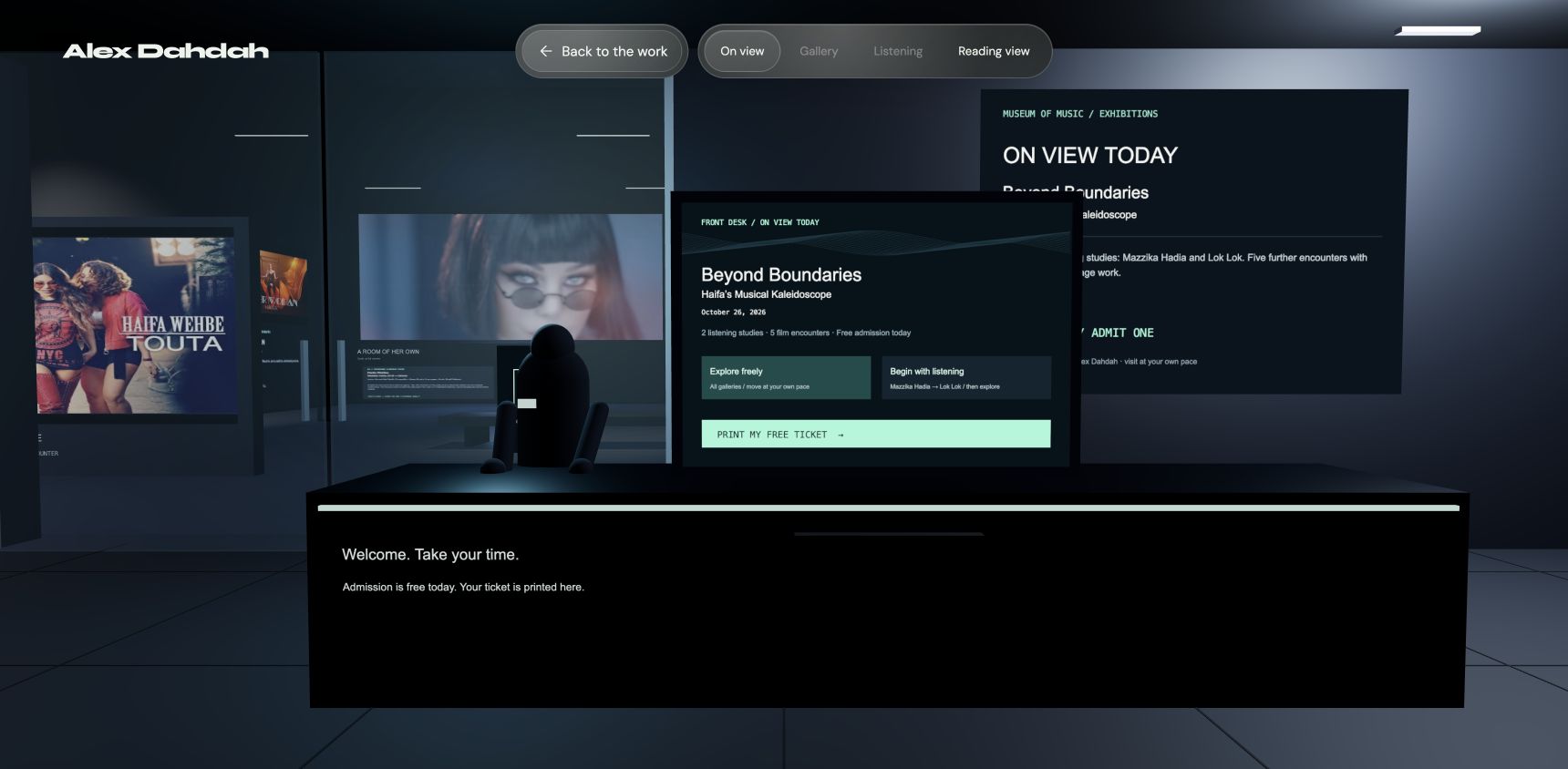
Task: Click the ON VIEW TODAY heading on the wall panel
Action: pos(1090,155)
